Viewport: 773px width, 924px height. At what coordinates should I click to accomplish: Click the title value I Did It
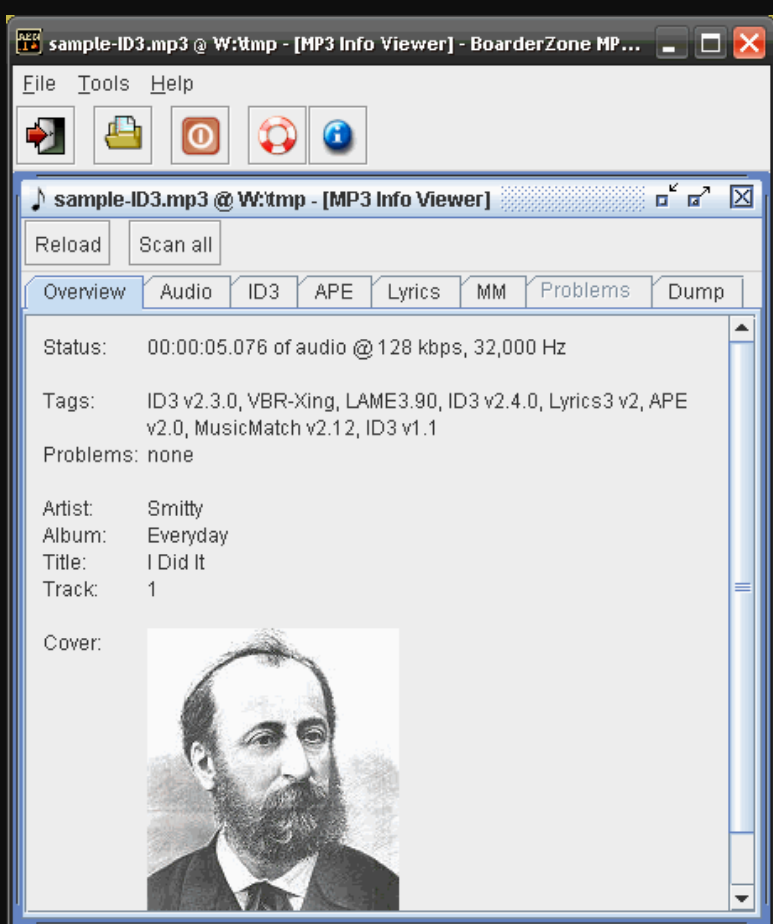(176, 562)
